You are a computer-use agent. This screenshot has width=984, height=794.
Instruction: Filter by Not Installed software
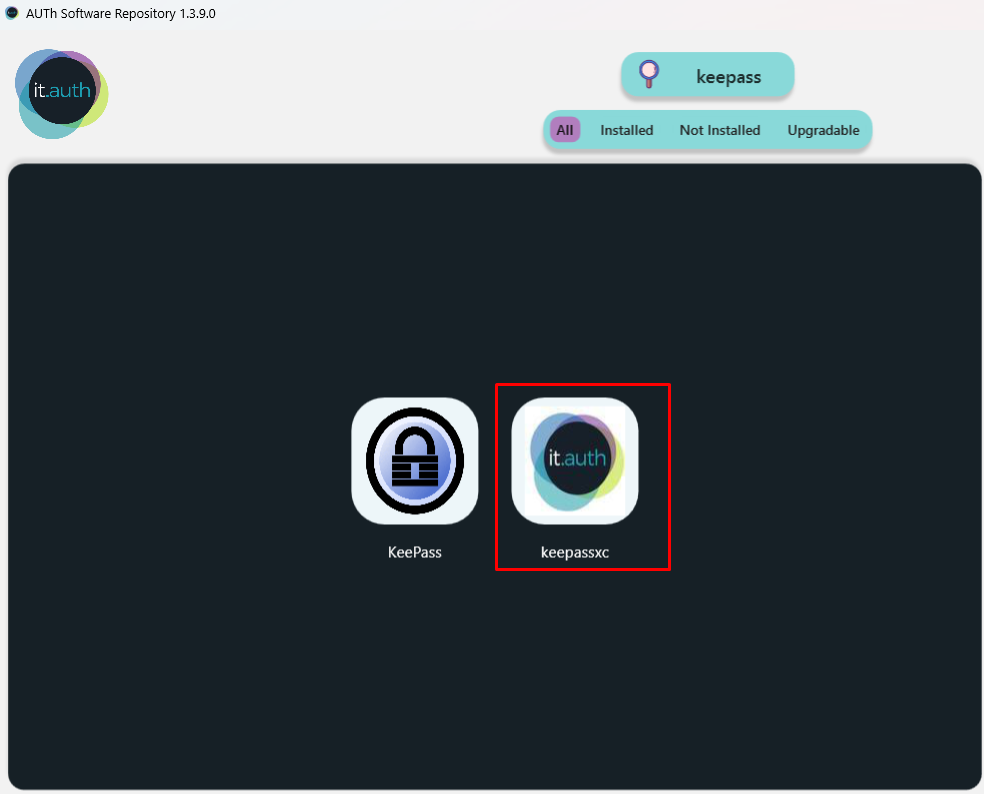point(719,130)
